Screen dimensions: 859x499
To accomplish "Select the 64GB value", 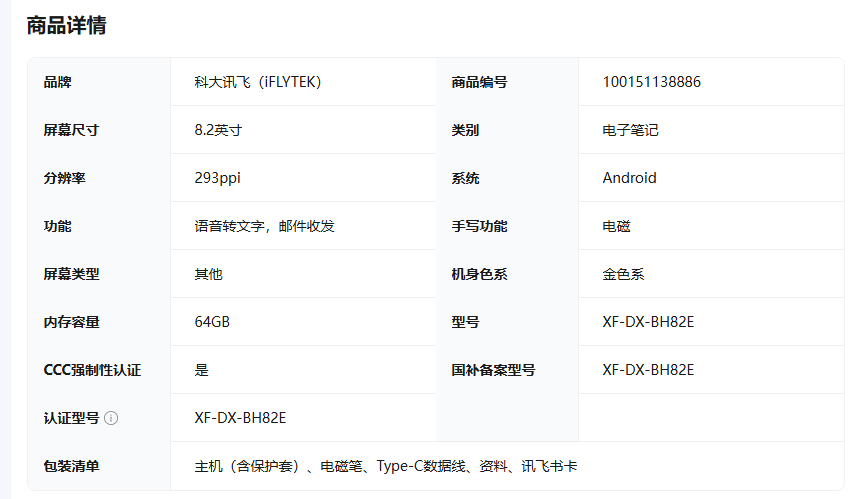I will tap(212, 322).
